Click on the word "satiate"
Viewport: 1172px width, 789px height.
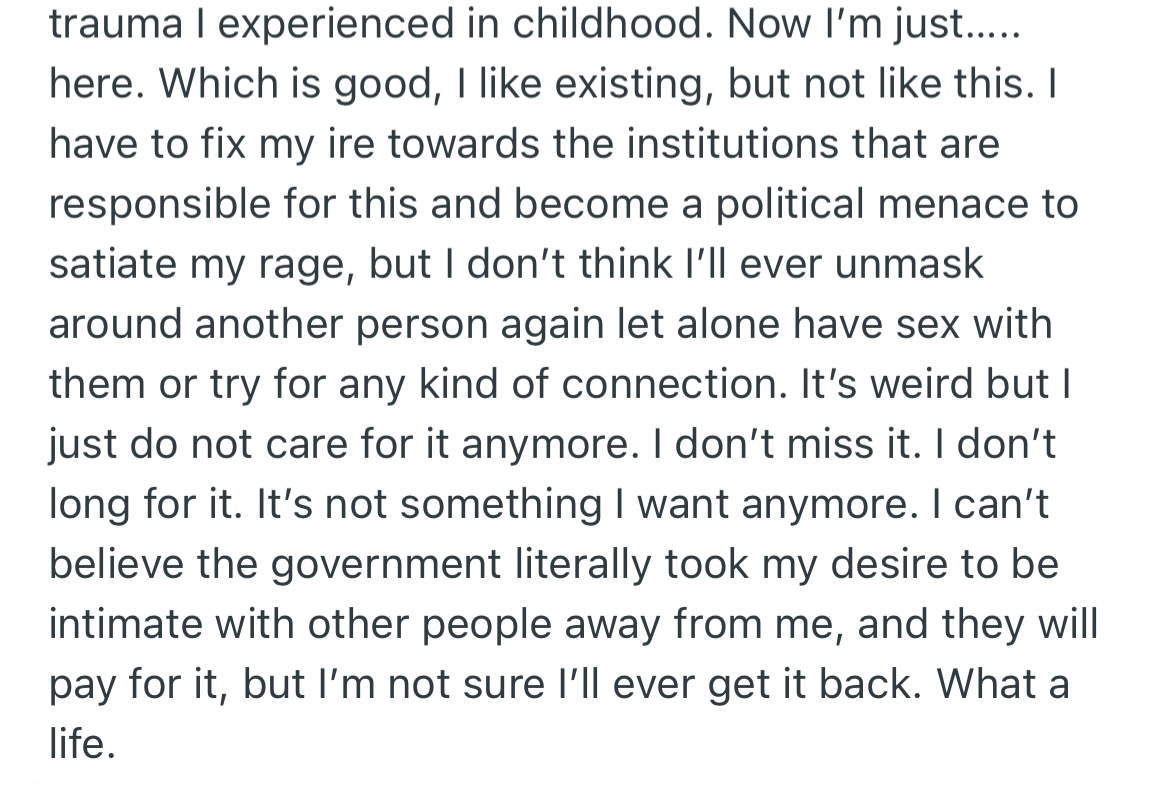coord(114,264)
